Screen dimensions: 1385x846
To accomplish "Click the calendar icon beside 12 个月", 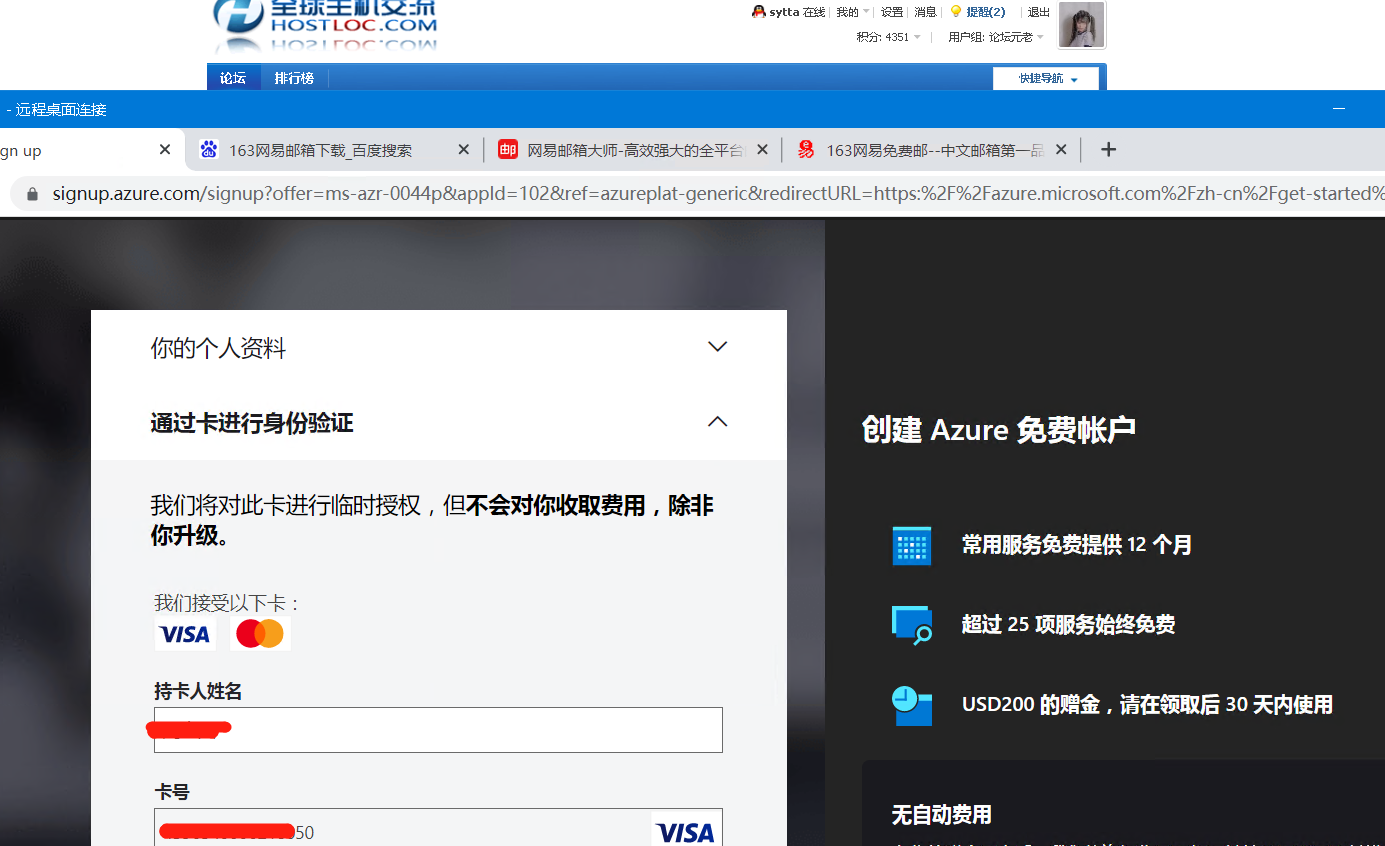I will pos(911,546).
